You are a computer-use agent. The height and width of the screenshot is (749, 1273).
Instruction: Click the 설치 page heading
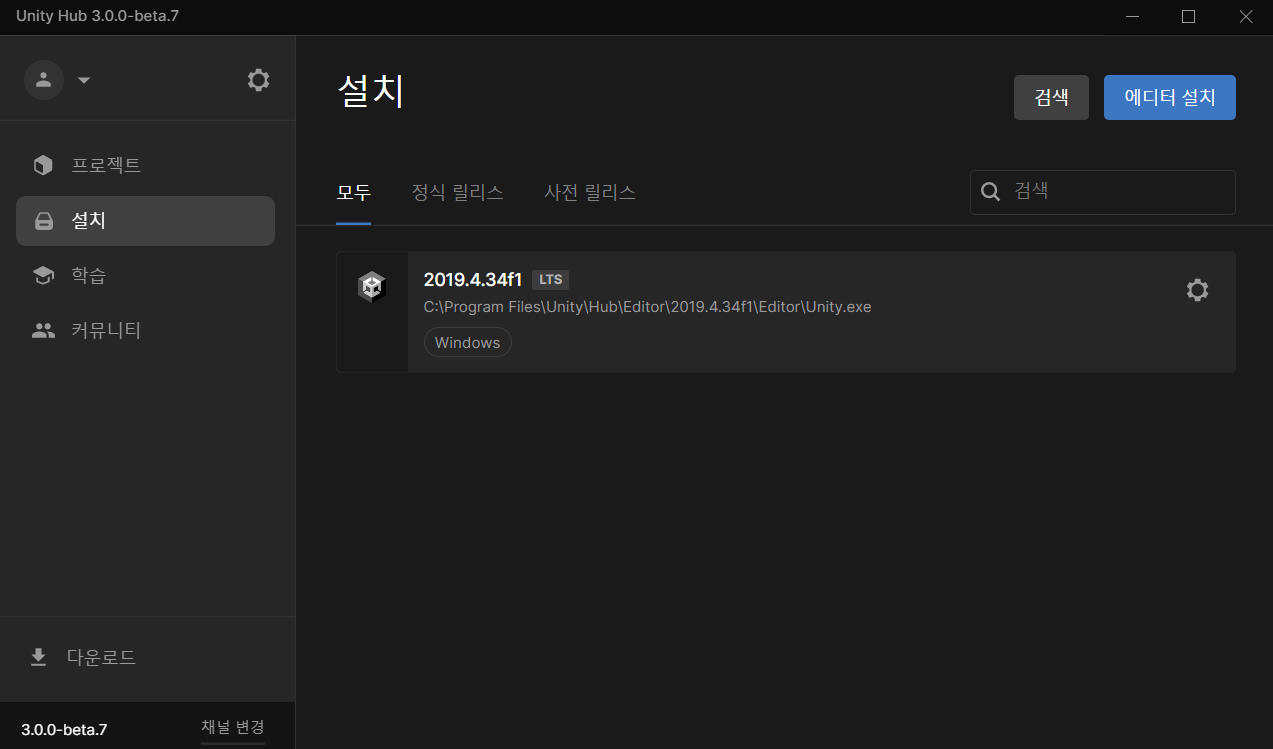tap(371, 92)
